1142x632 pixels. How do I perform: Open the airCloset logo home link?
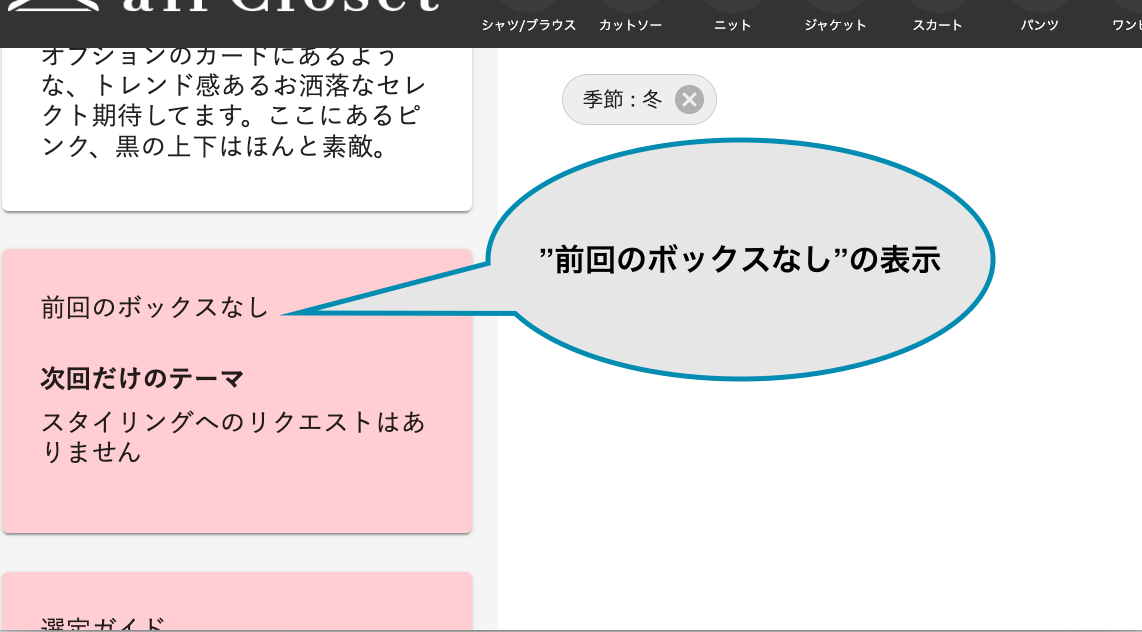(x=280, y=6)
